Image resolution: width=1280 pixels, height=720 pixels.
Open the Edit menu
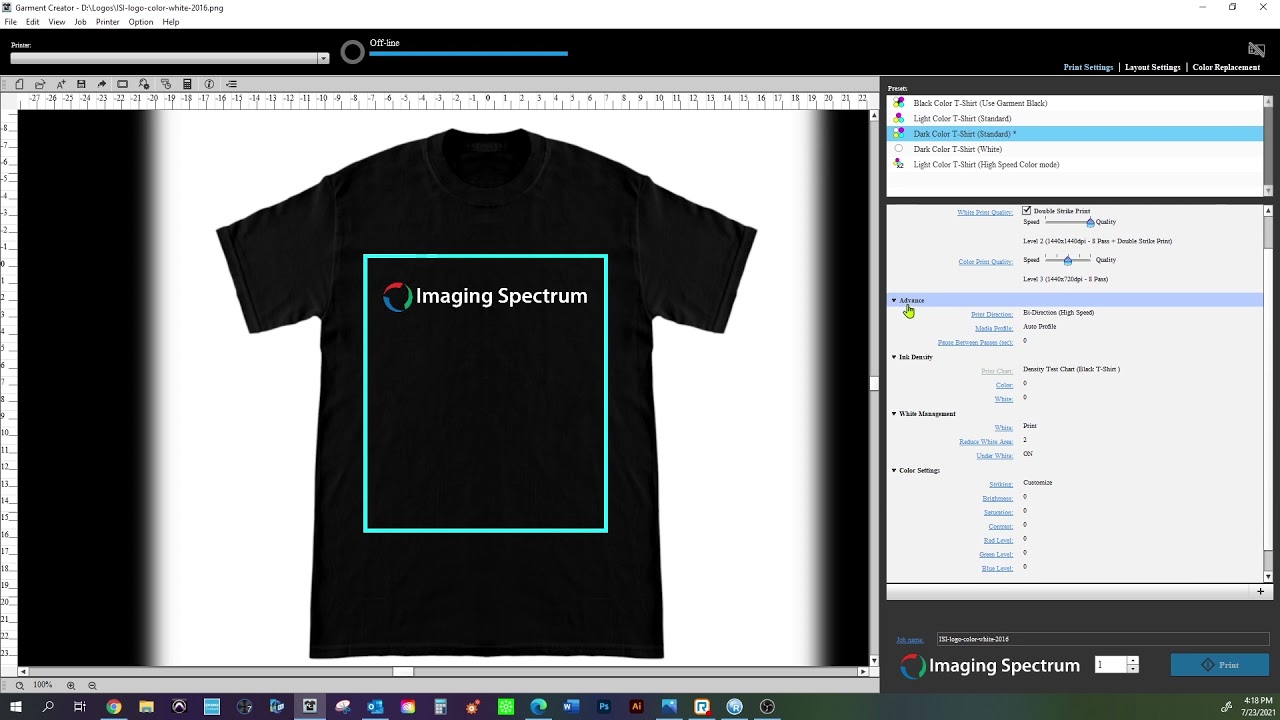click(33, 22)
